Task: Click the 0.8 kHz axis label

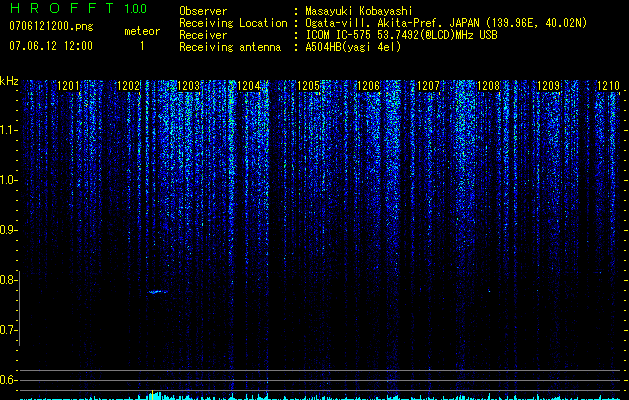Action: click(x=8, y=280)
